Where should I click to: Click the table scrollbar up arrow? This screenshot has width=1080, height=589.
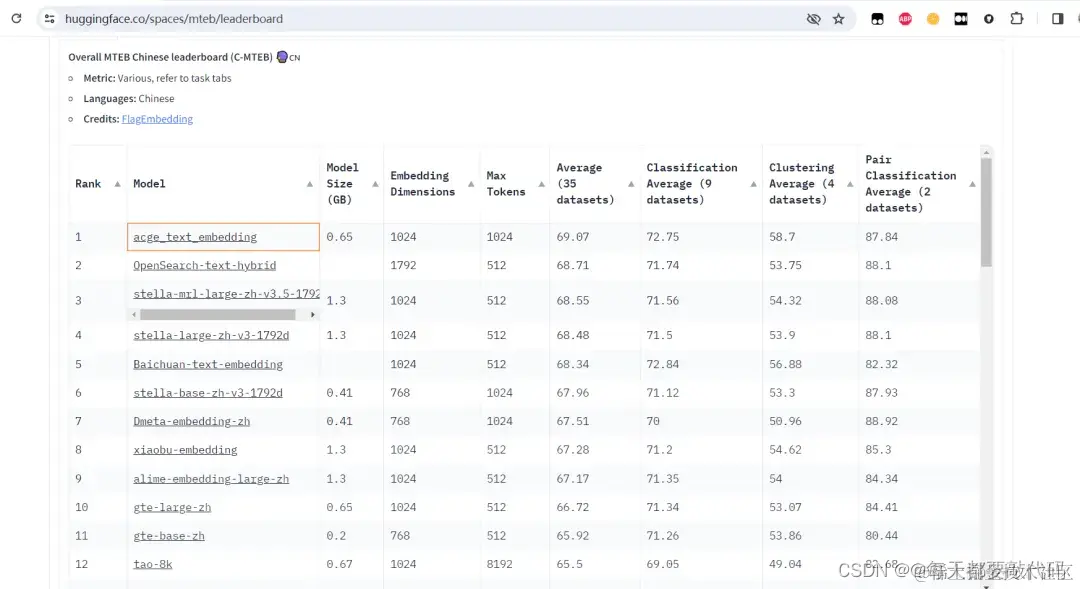pyautogui.click(x=986, y=152)
